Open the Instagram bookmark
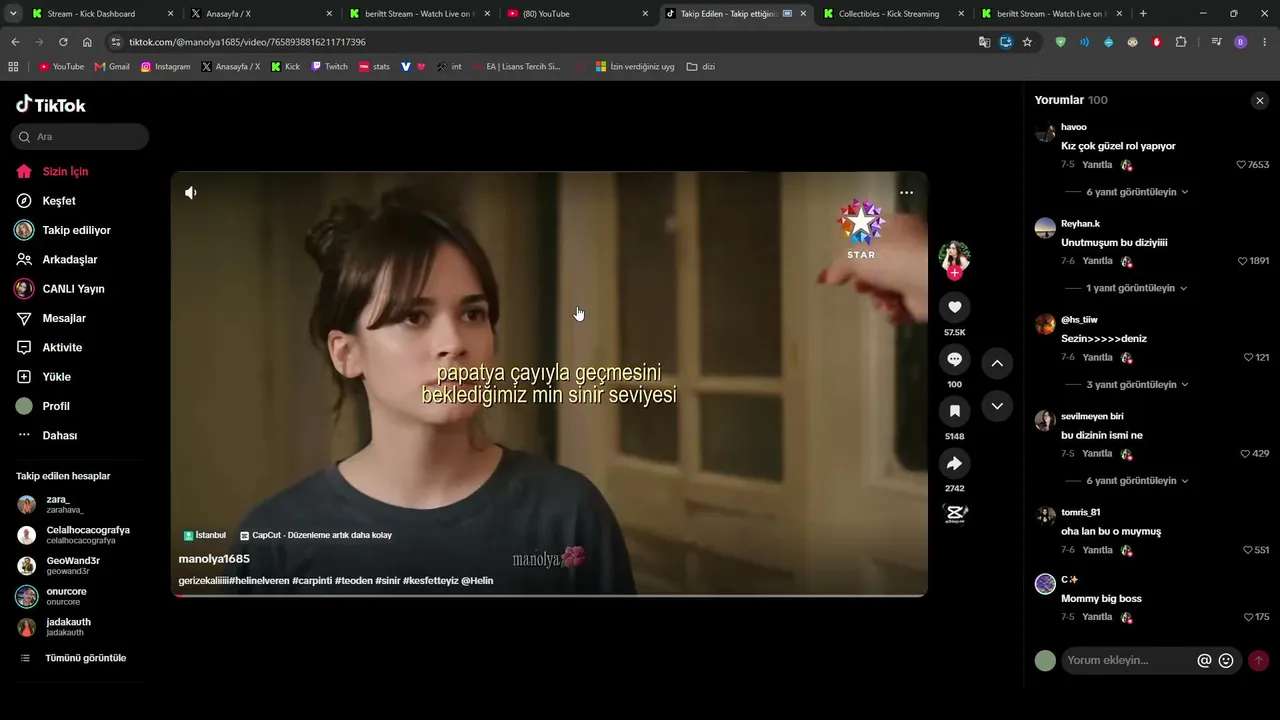 pyautogui.click(x=165, y=67)
